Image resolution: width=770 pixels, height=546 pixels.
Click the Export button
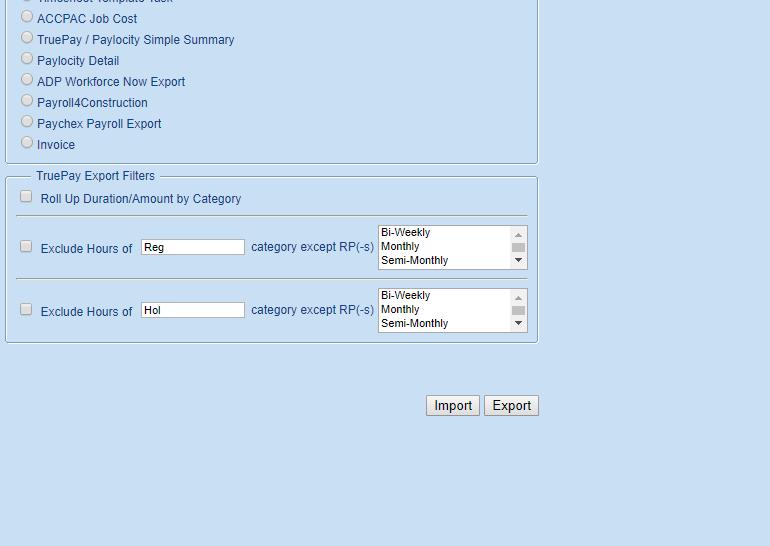pos(511,406)
